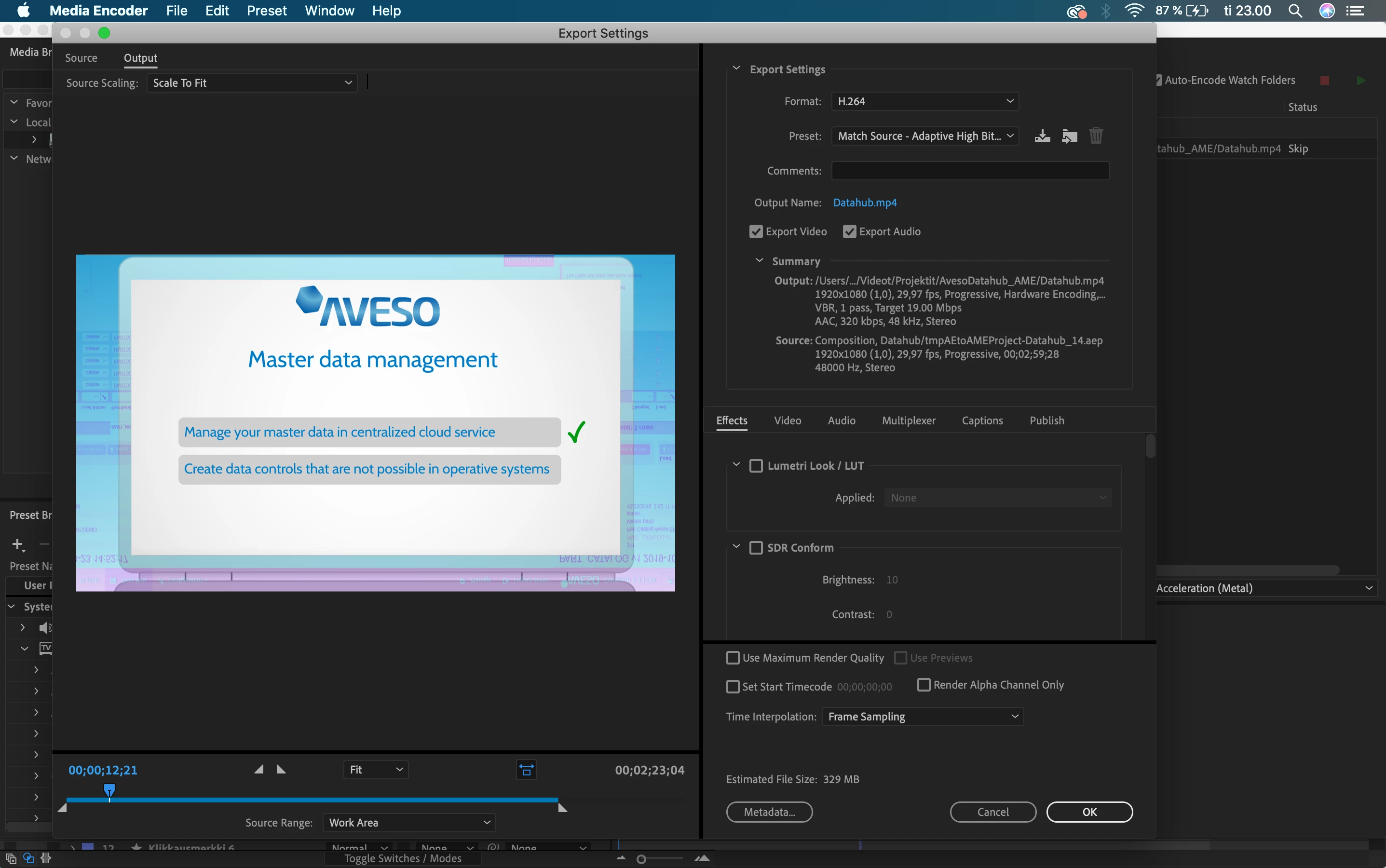Enable the Lumetri Look / LUT checkbox
The height and width of the screenshot is (868, 1386).
(756, 465)
